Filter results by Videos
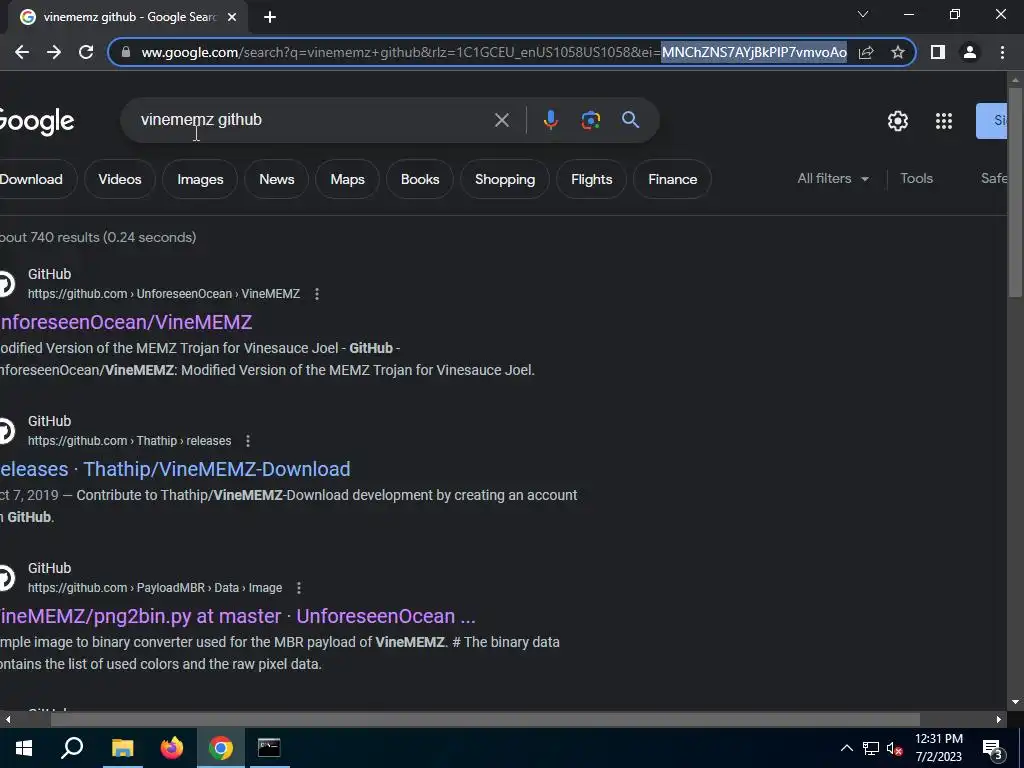The width and height of the screenshot is (1024, 768). (x=120, y=179)
